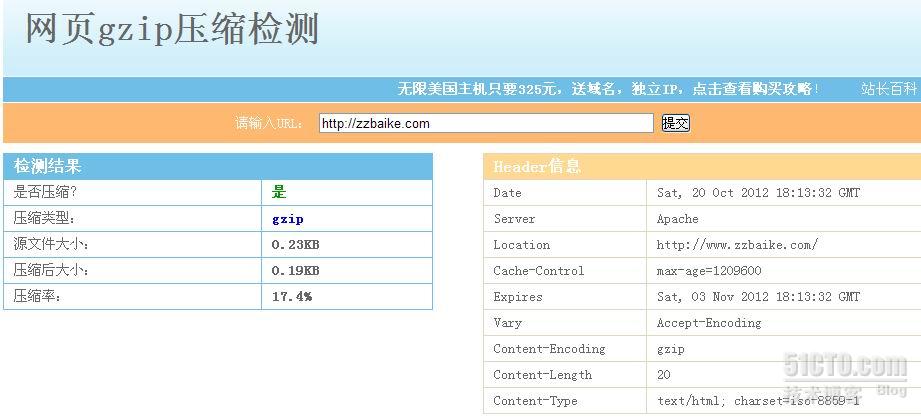
Task: Select the 检测结果 table header
Action: pyautogui.click(x=218, y=167)
